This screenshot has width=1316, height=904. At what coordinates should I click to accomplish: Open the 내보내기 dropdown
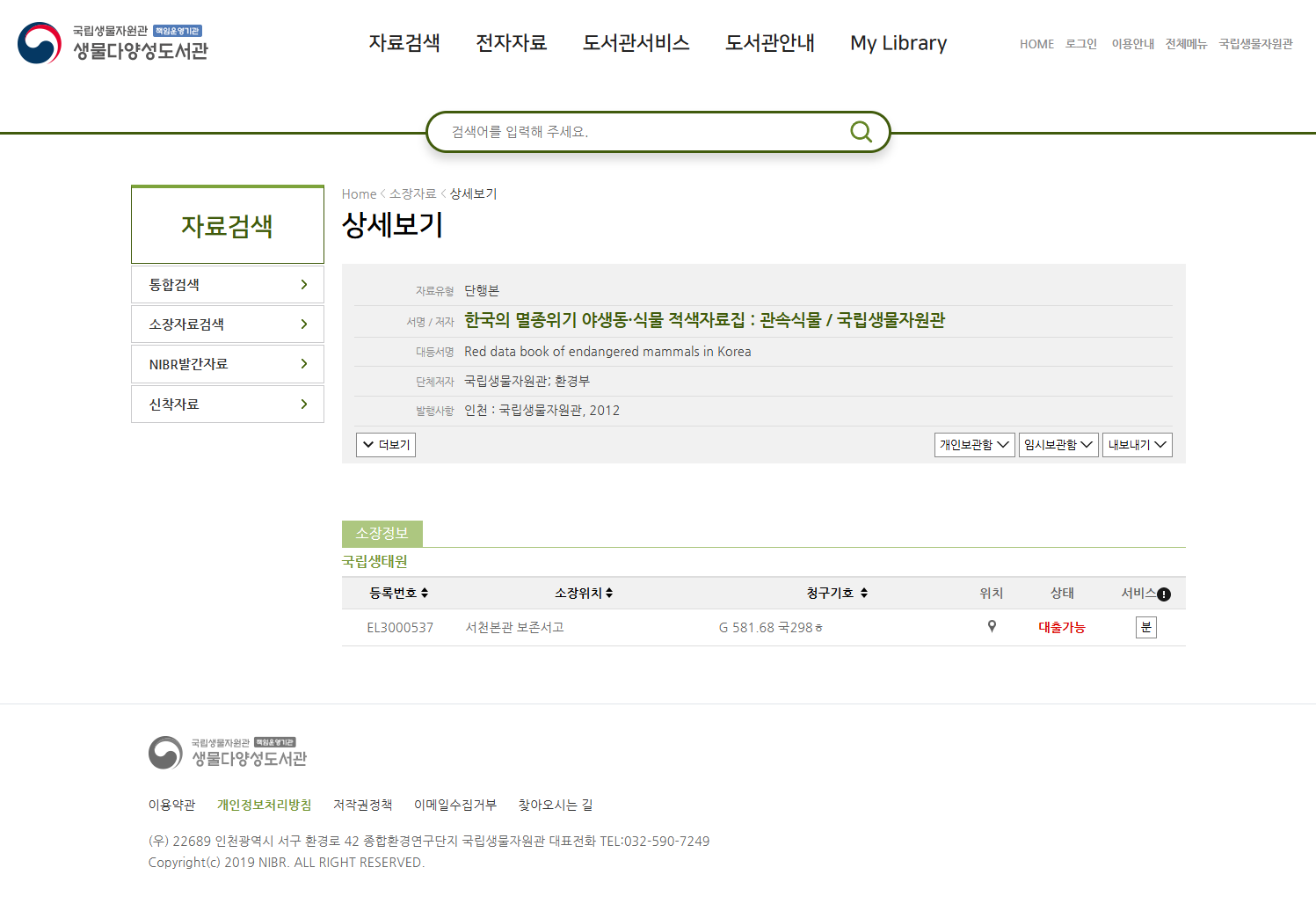point(1138,445)
